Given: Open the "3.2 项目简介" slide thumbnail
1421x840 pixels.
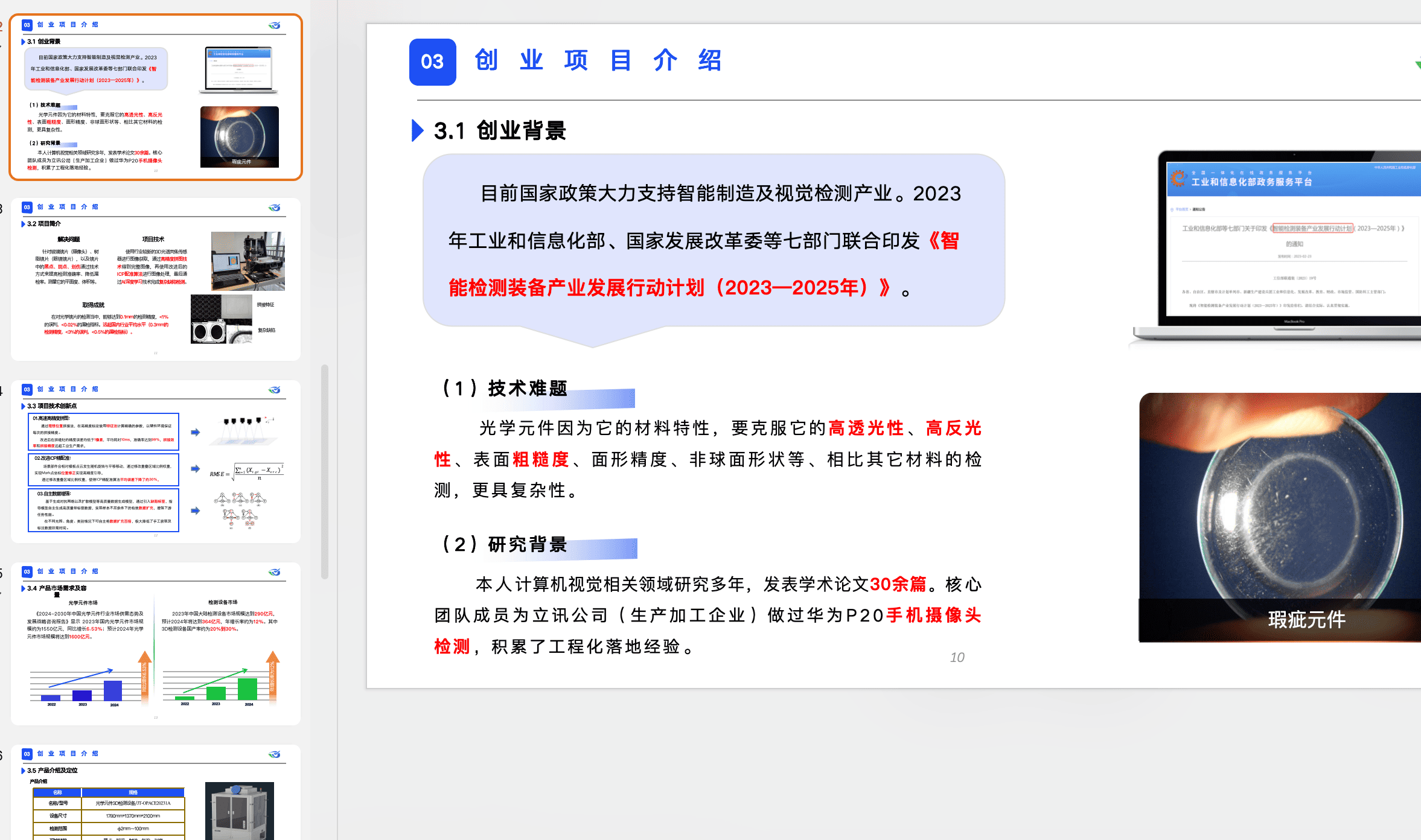Looking at the screenshot, I should pos(156,279).
